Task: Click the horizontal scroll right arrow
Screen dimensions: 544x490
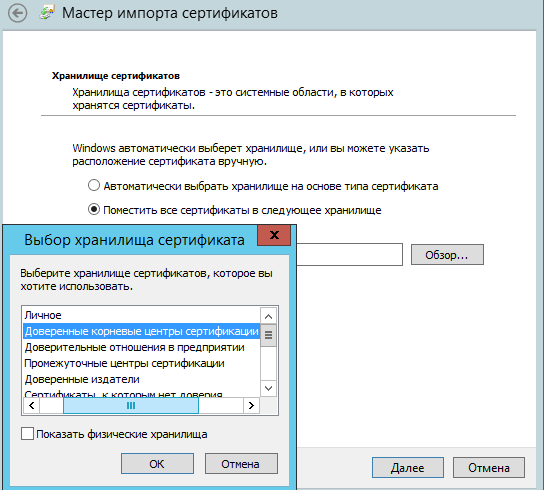Action: pos(251,405)
